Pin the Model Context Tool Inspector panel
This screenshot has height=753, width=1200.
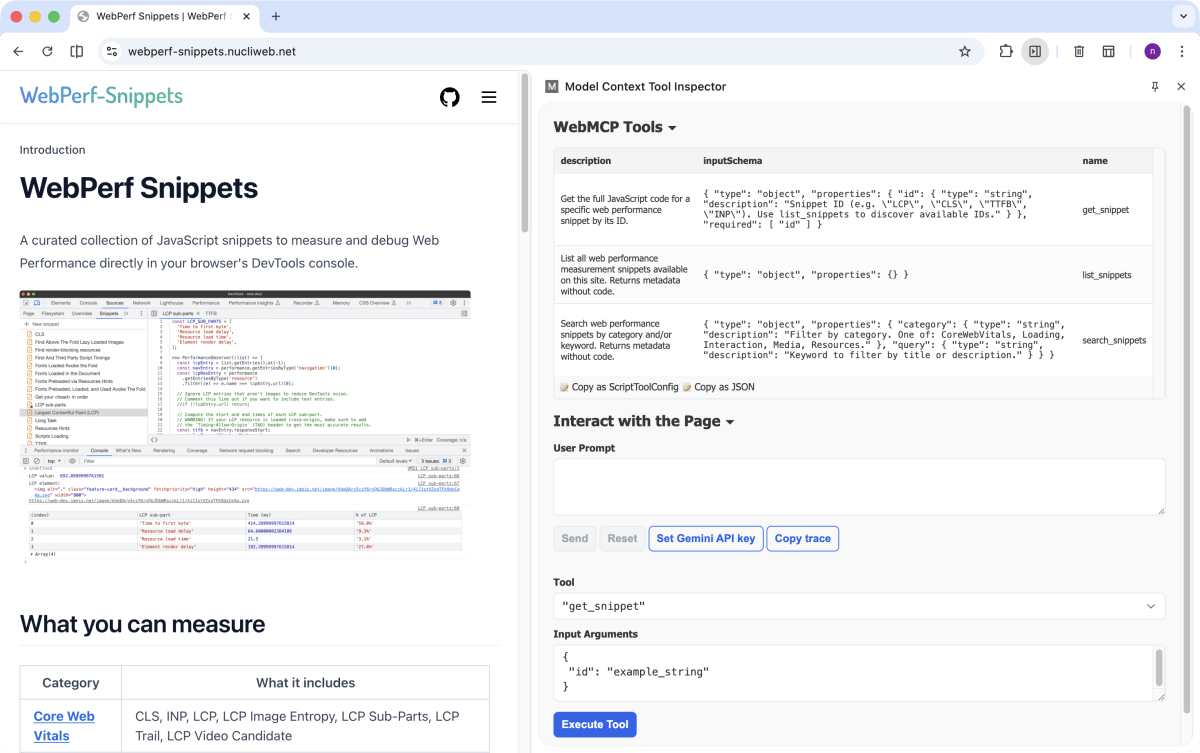[x=1155, y=87]
